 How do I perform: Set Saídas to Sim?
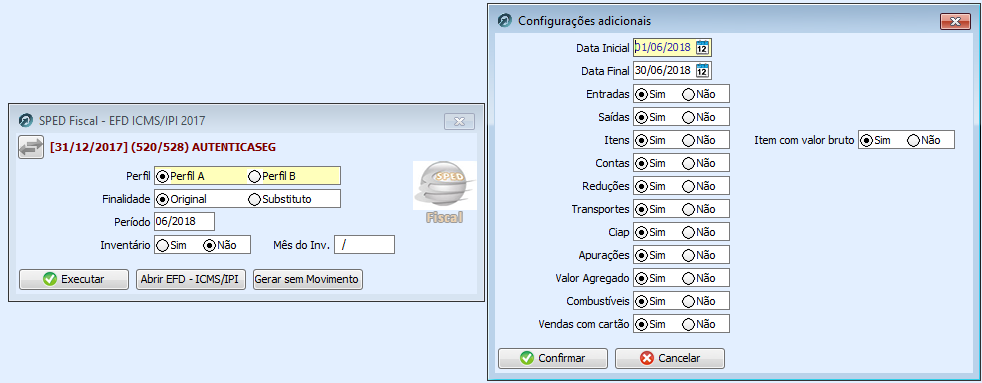pos(650,117)
